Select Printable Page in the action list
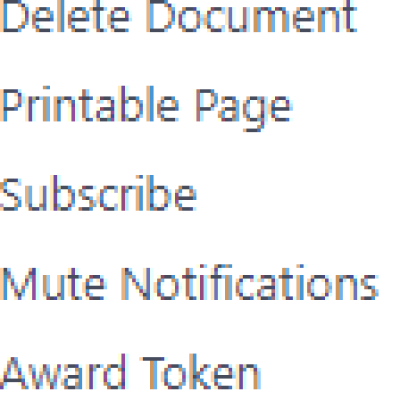 [146, 109]
